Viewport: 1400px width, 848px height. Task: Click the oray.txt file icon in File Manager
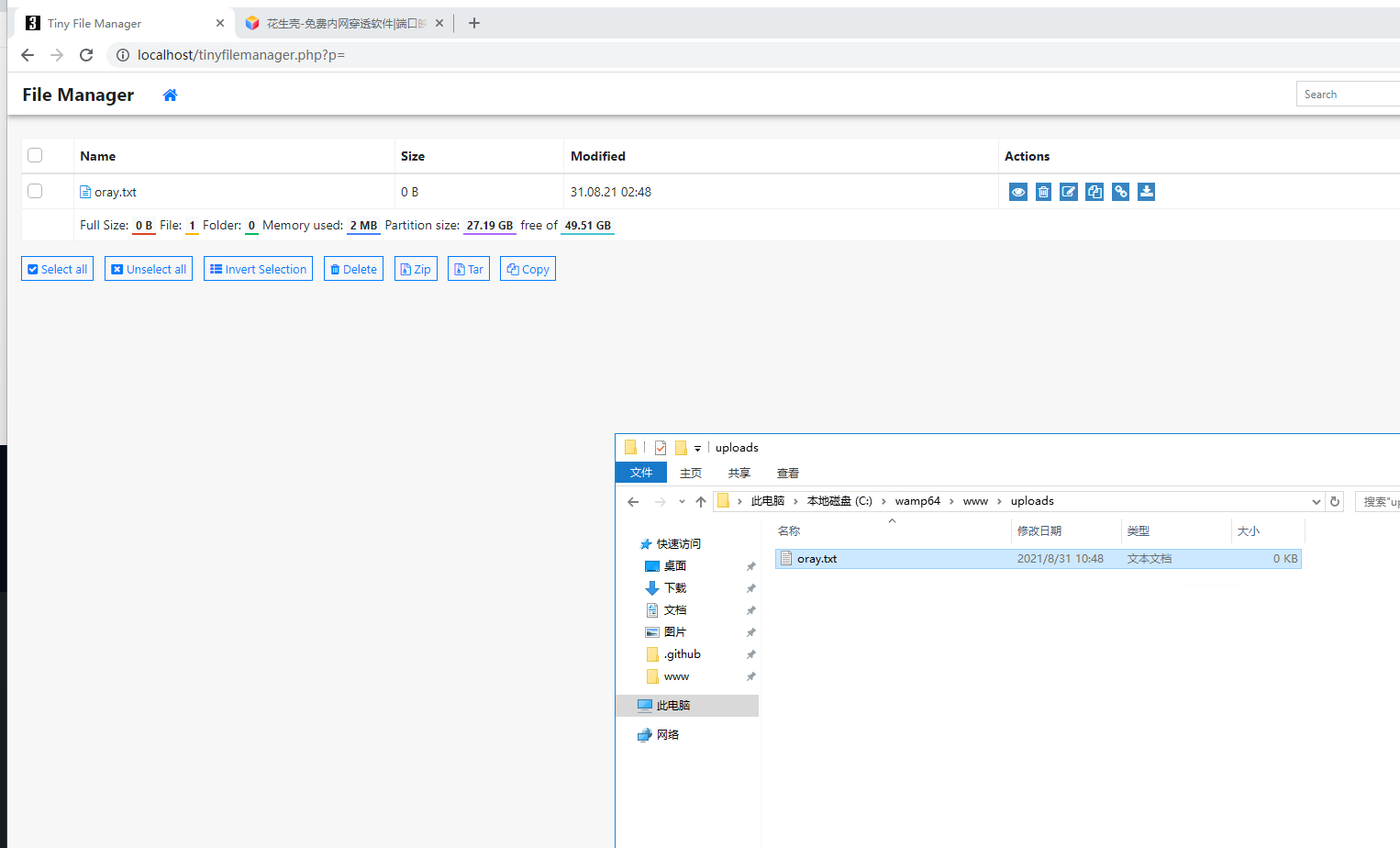(x=85, y=192)
